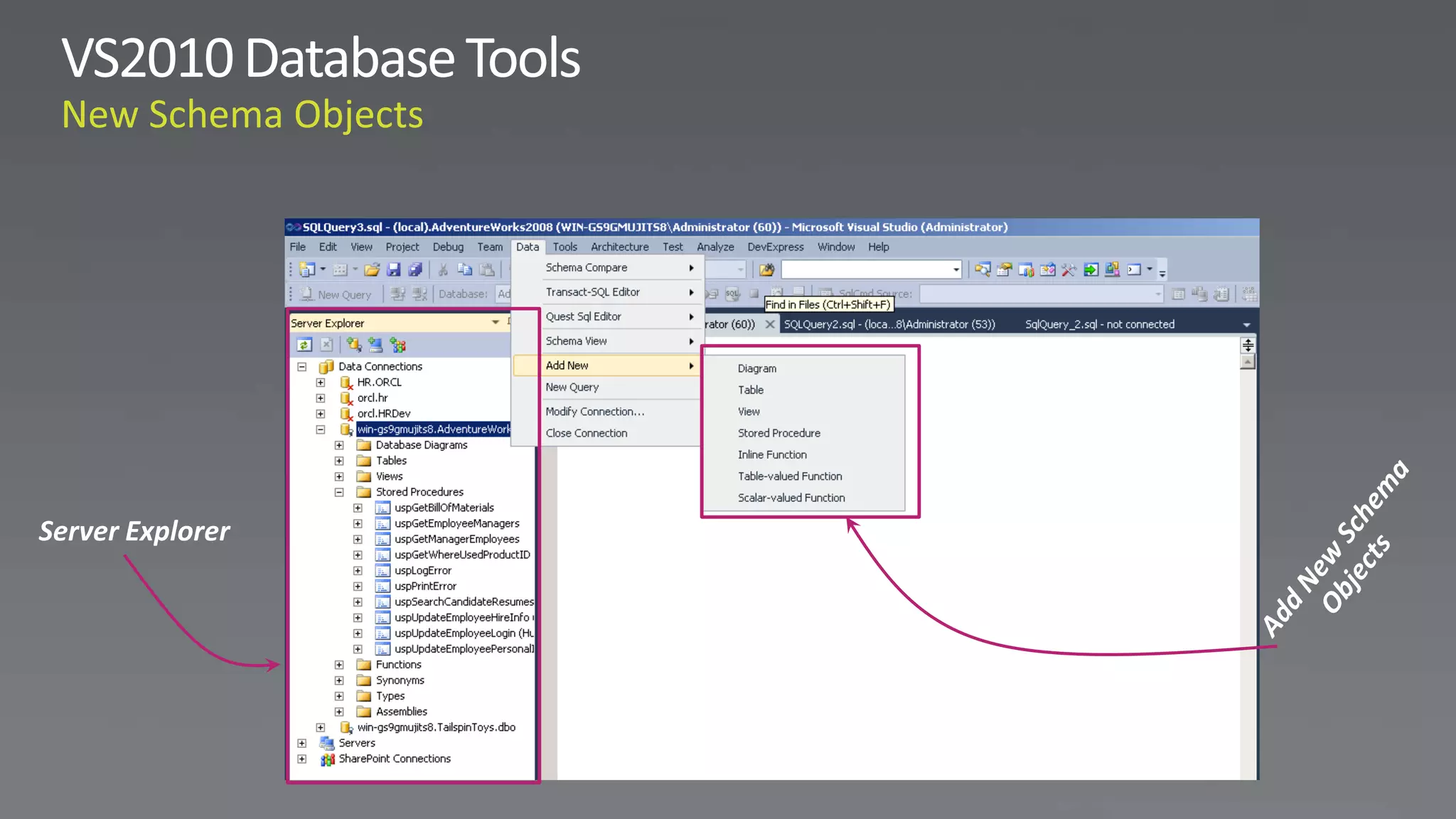This screenshot has width=1456, height=819.
Task: Open the Find combo box dropdown
Action: (x=956, y=269)
